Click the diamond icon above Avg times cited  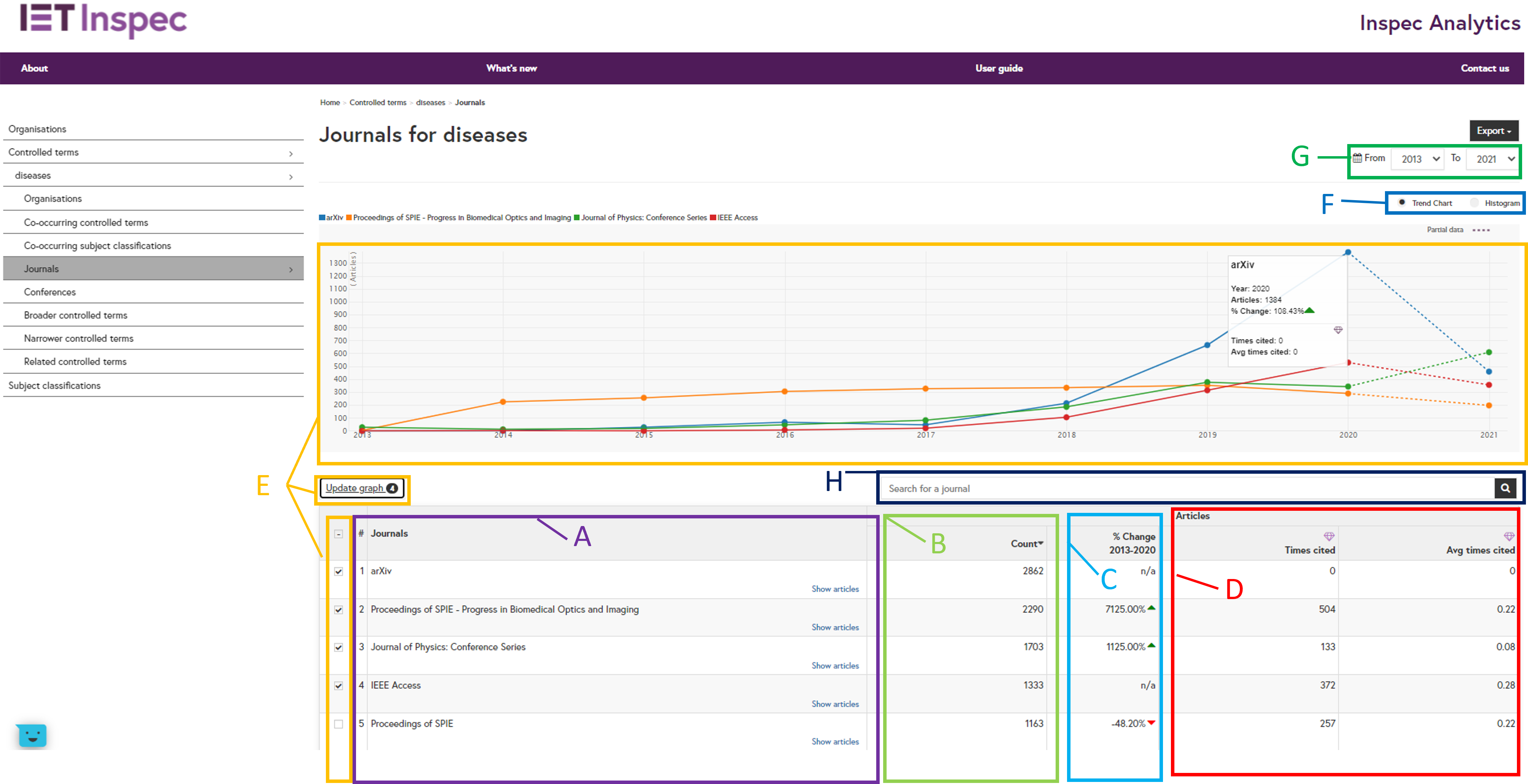coord(1509,536)
